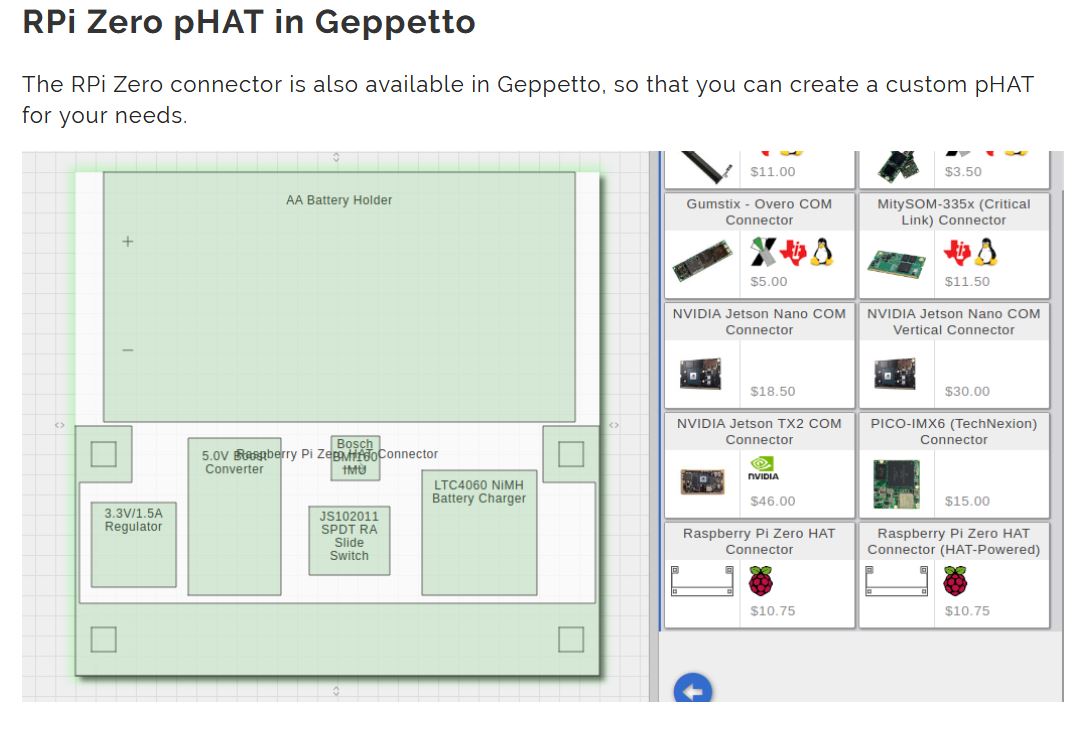
Task: Click the X logo icon on Gumstix Overo card
Action: click(763, 252)
